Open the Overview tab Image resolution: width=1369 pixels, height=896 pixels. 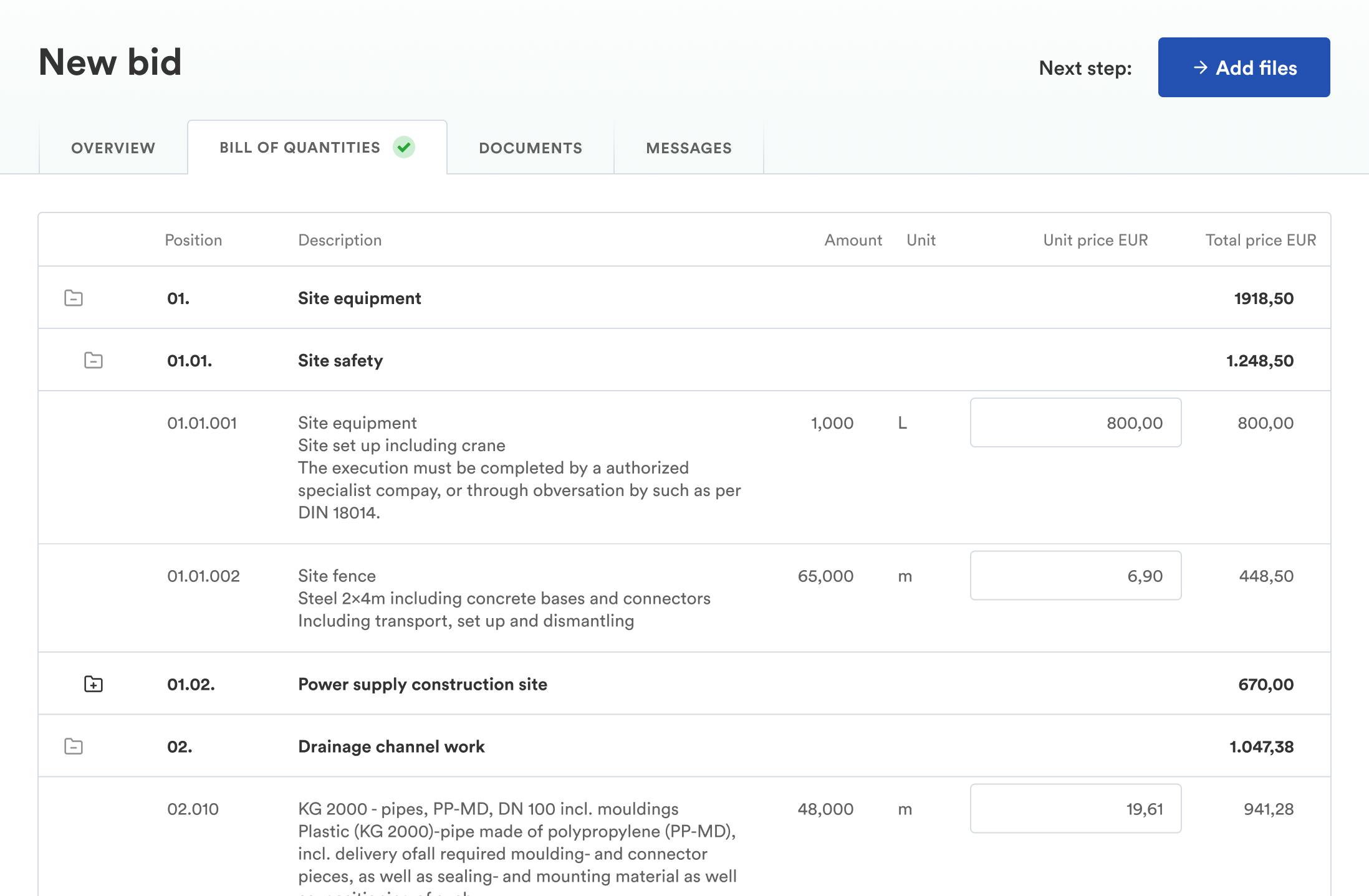click(113, 148)
